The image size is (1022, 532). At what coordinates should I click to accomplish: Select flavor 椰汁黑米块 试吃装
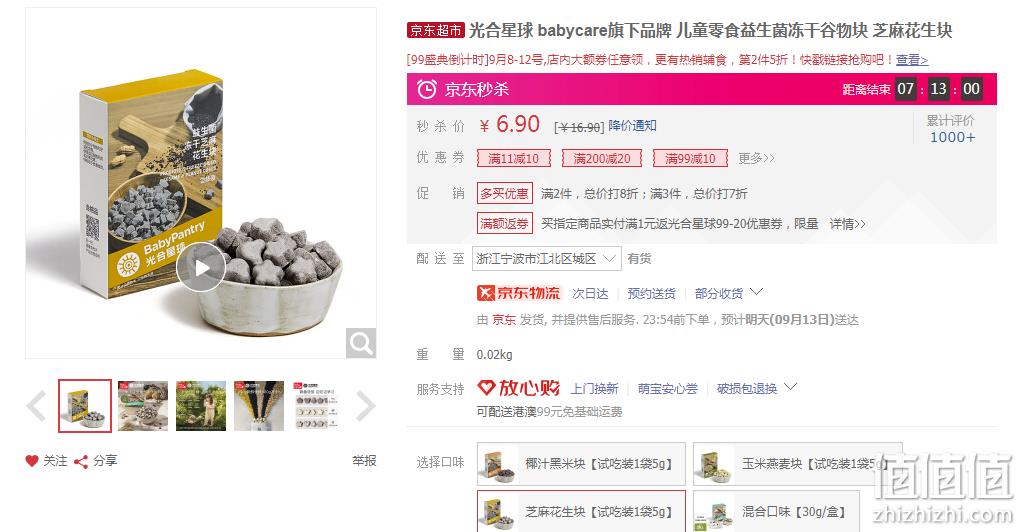point(581,464)
